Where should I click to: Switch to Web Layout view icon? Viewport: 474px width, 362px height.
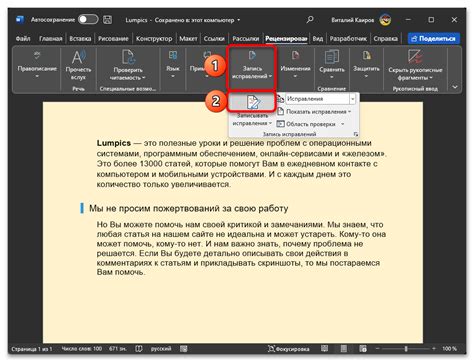(363, 349)
